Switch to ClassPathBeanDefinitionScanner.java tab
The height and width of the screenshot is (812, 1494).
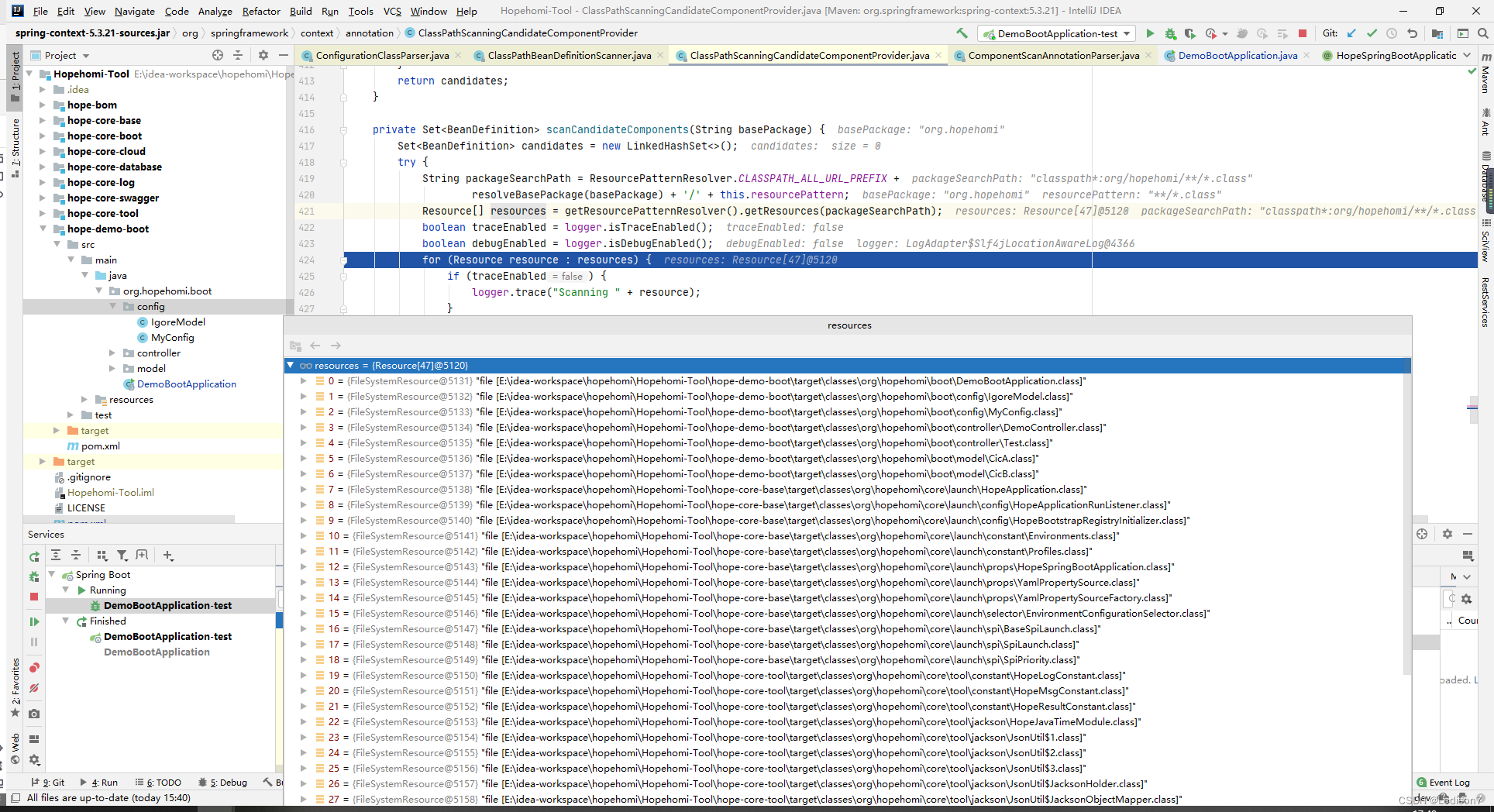(x=570, y=56)
